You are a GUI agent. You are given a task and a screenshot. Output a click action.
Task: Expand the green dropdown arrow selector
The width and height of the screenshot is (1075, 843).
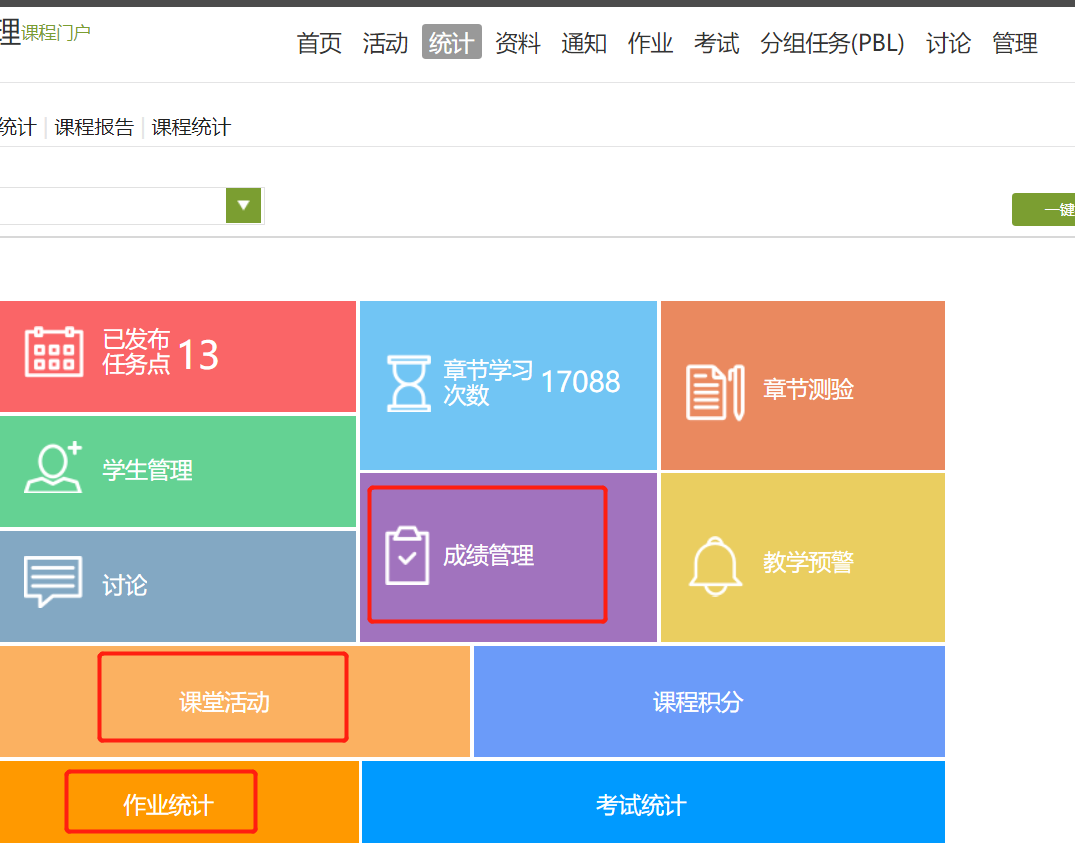coord(243,205)
